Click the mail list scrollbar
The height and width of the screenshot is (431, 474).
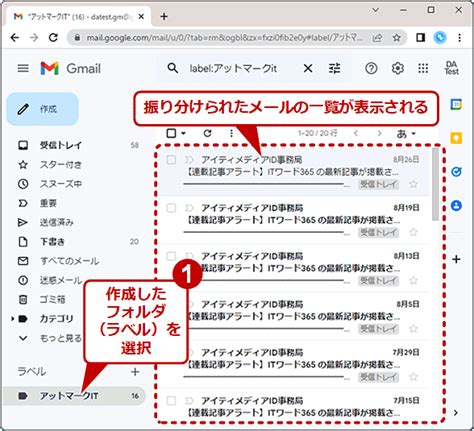click(x=435, y=184)
